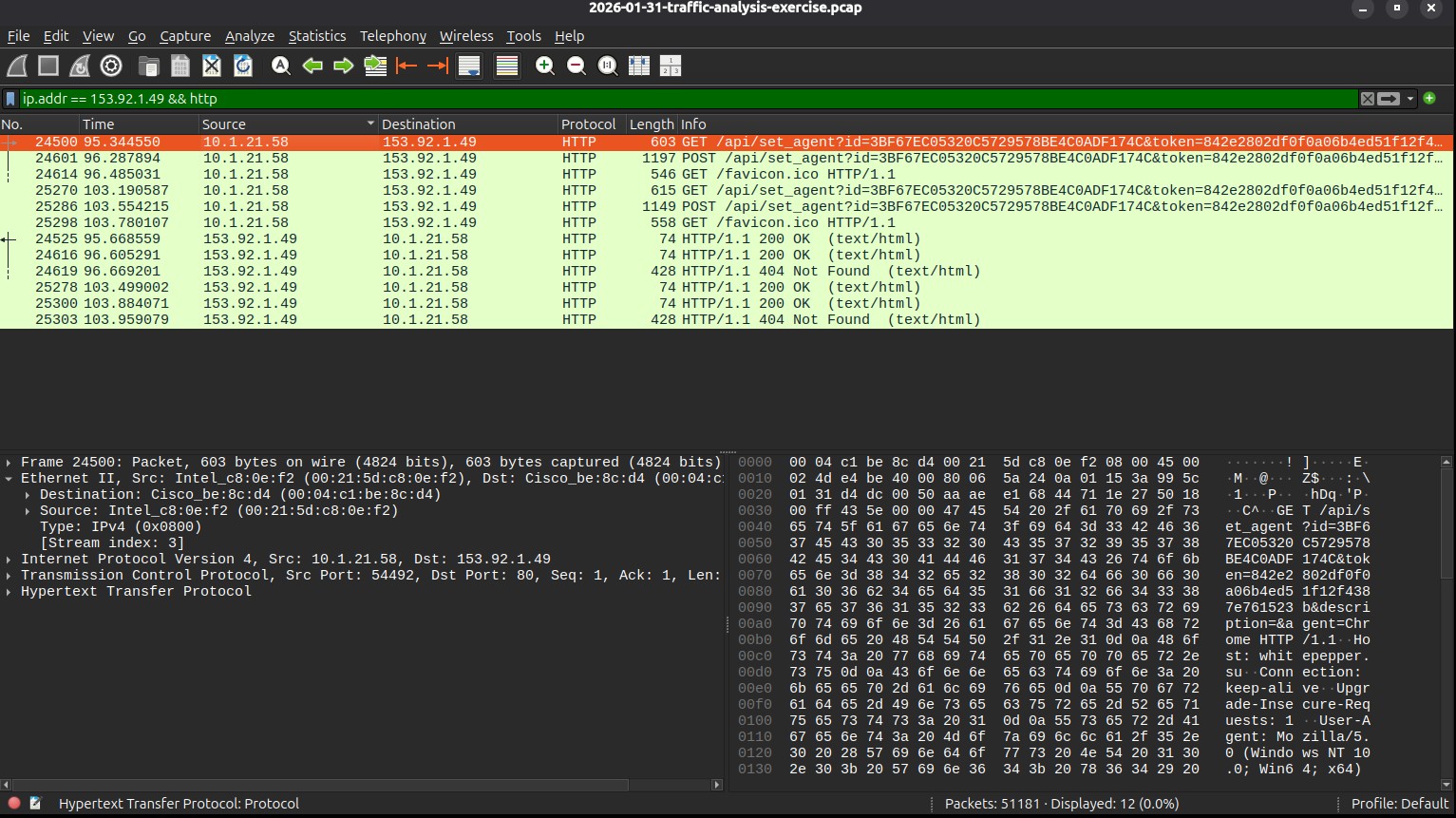Reload this capture file
1456x818 pixels.
tap(243, 66)
